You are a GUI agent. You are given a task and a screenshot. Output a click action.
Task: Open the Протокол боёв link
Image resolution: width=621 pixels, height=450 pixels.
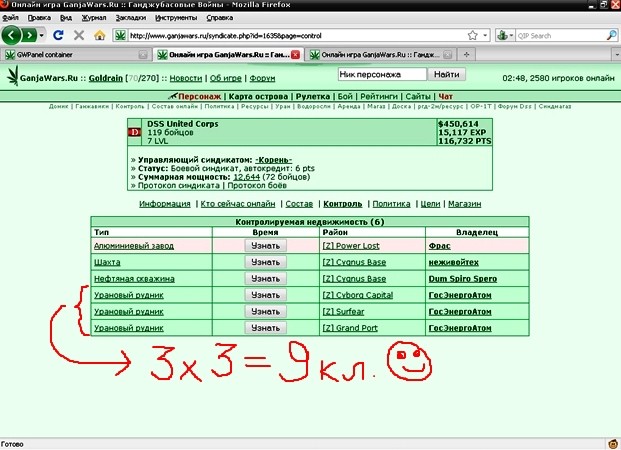pos(257,185)
